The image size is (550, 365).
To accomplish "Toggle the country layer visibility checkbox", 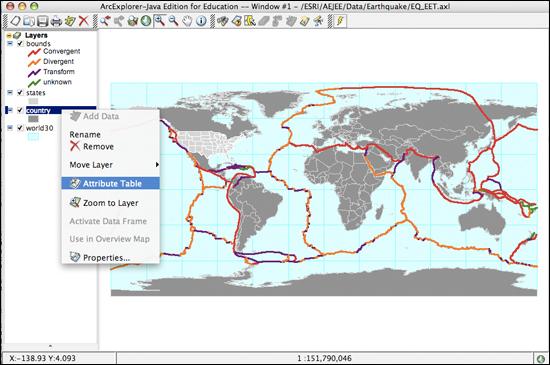I will coord(20,110).
